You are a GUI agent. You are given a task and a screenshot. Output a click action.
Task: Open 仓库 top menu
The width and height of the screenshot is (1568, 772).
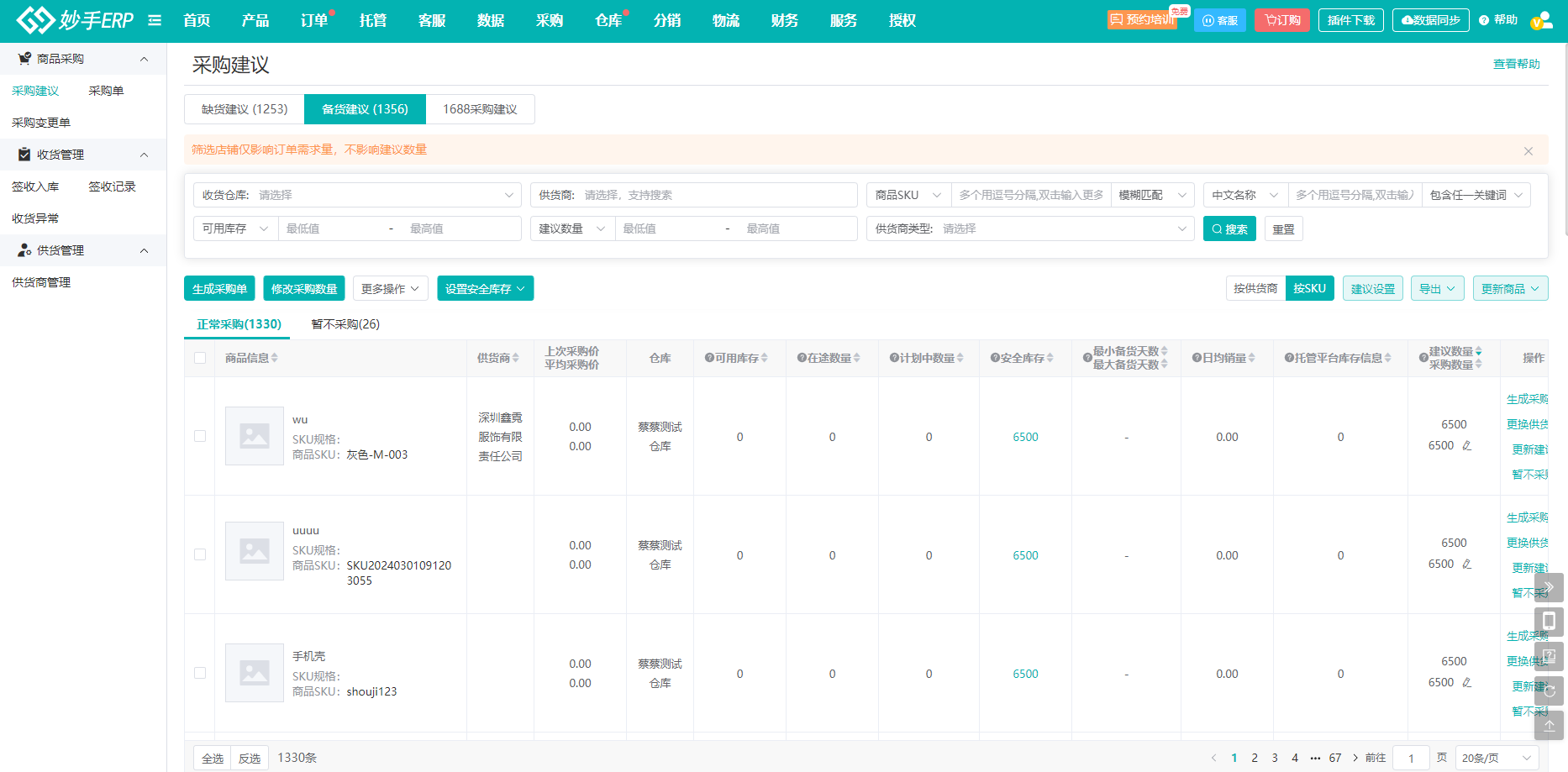pyautogui.click(x=608, y=20)
